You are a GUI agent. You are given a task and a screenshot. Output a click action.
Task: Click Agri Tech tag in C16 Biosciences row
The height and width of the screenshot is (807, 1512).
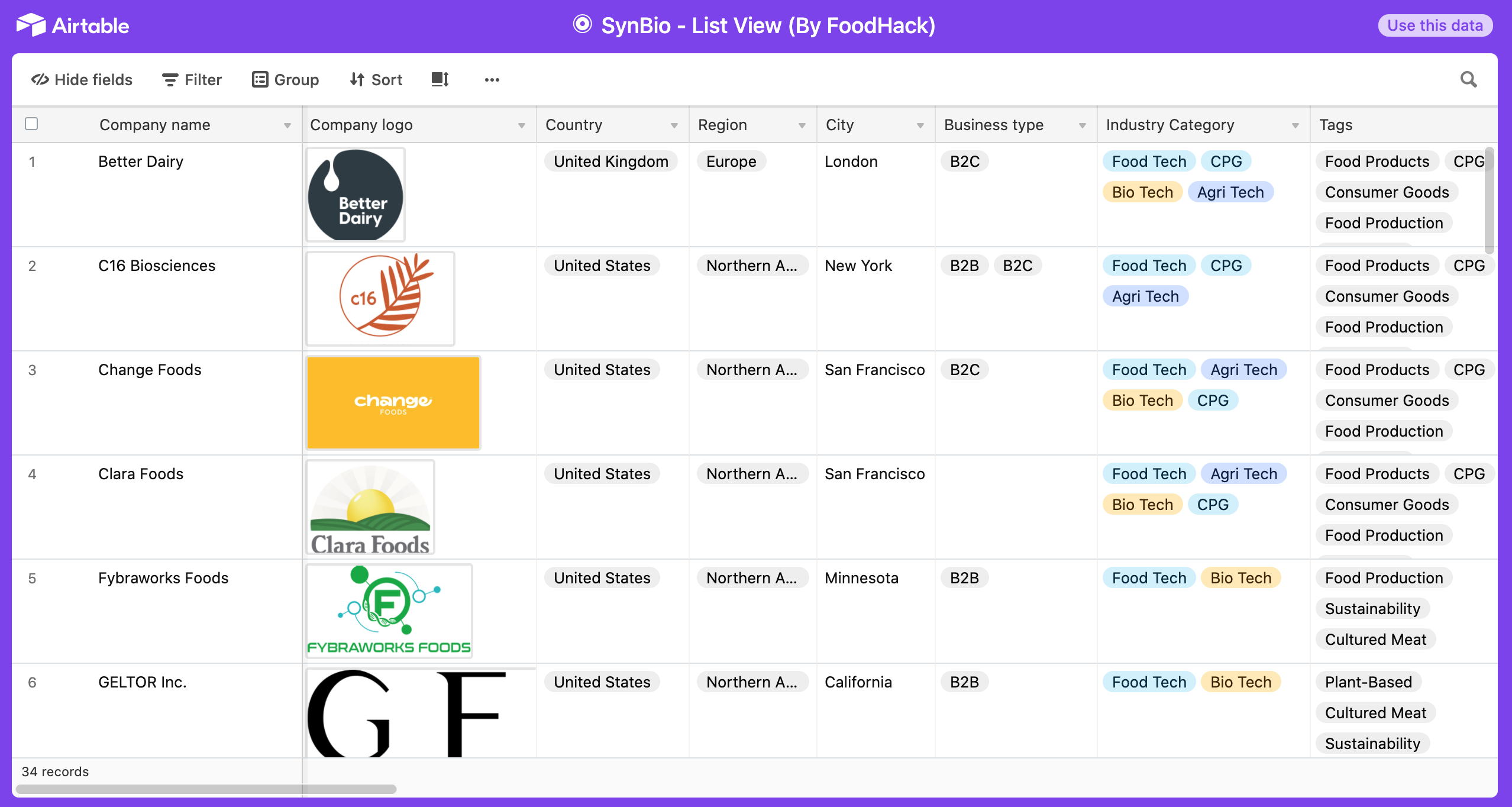click(1145, 296)
